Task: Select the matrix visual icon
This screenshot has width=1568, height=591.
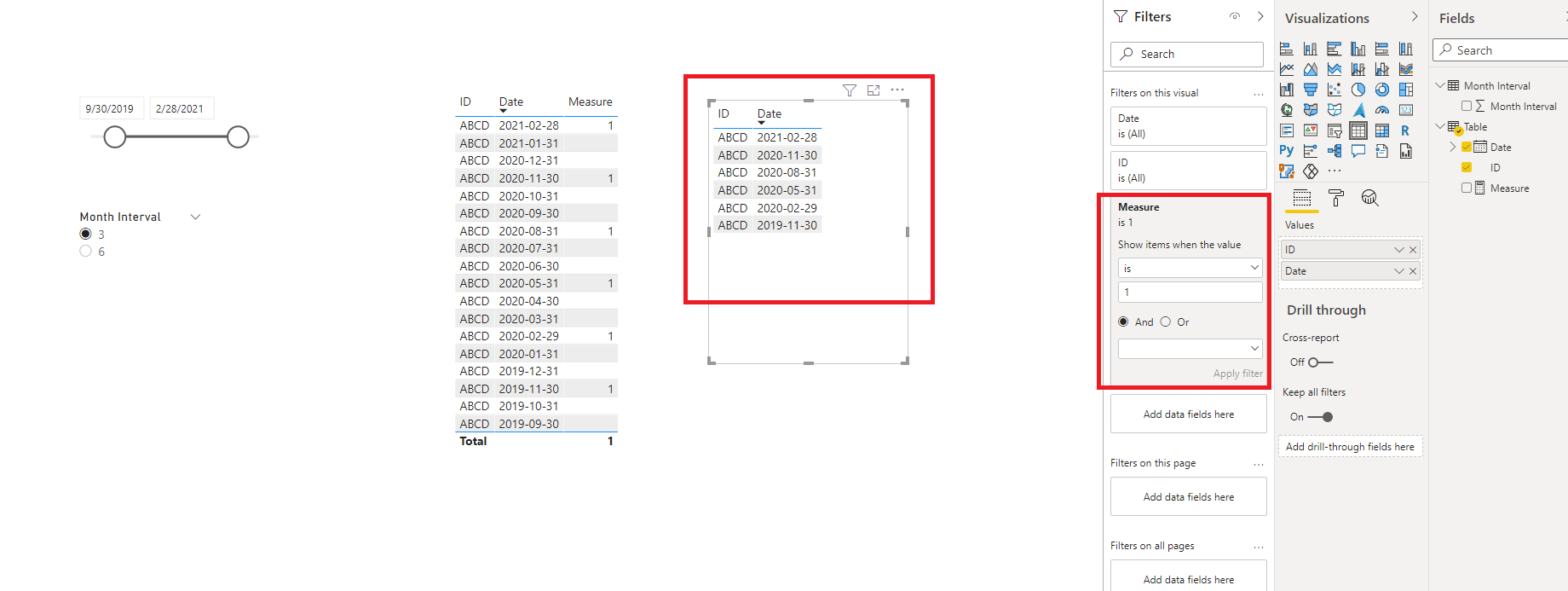Action: click(1382, 130)
